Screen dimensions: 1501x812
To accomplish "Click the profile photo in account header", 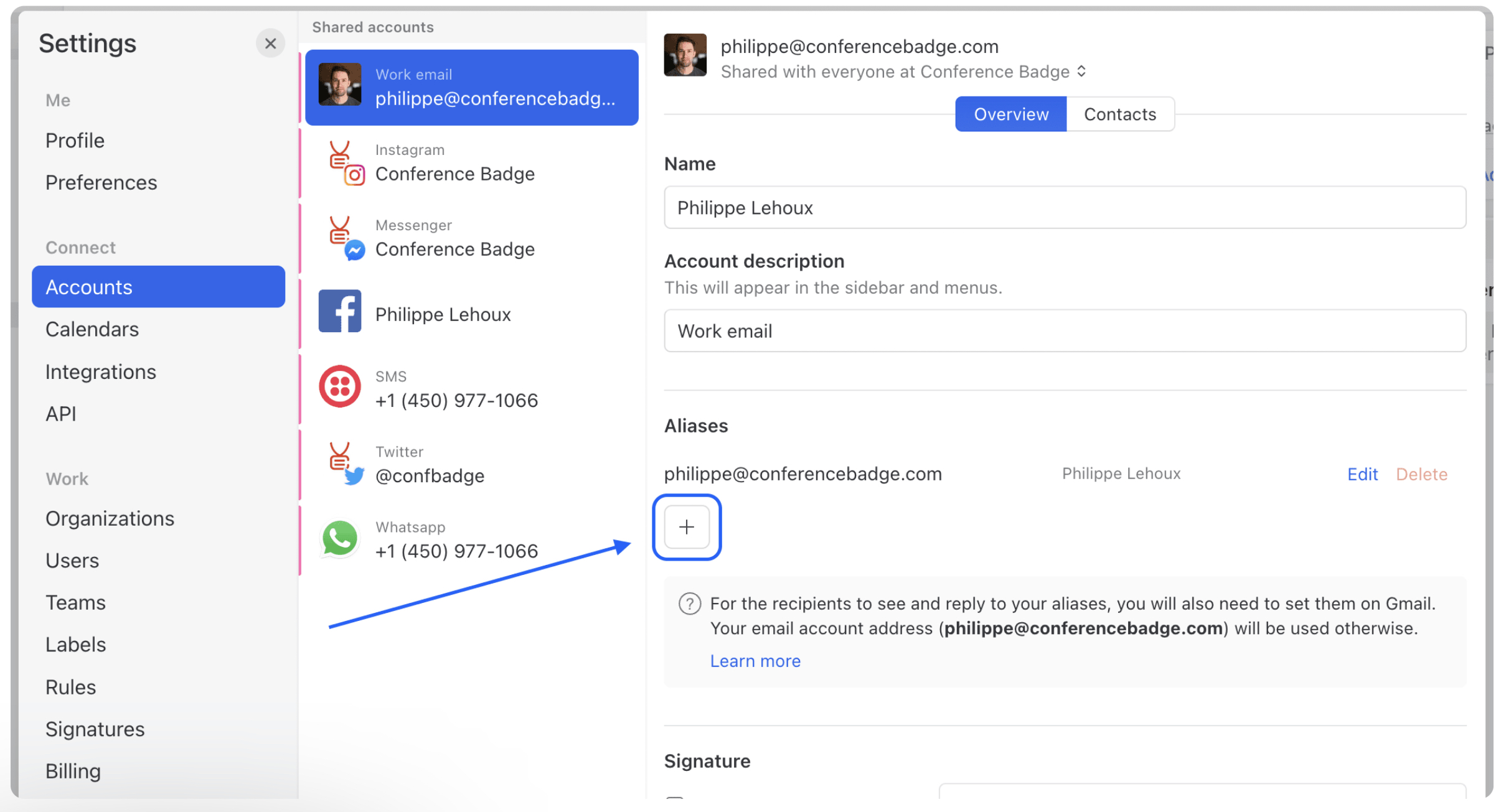I will (x=685, y=55).
